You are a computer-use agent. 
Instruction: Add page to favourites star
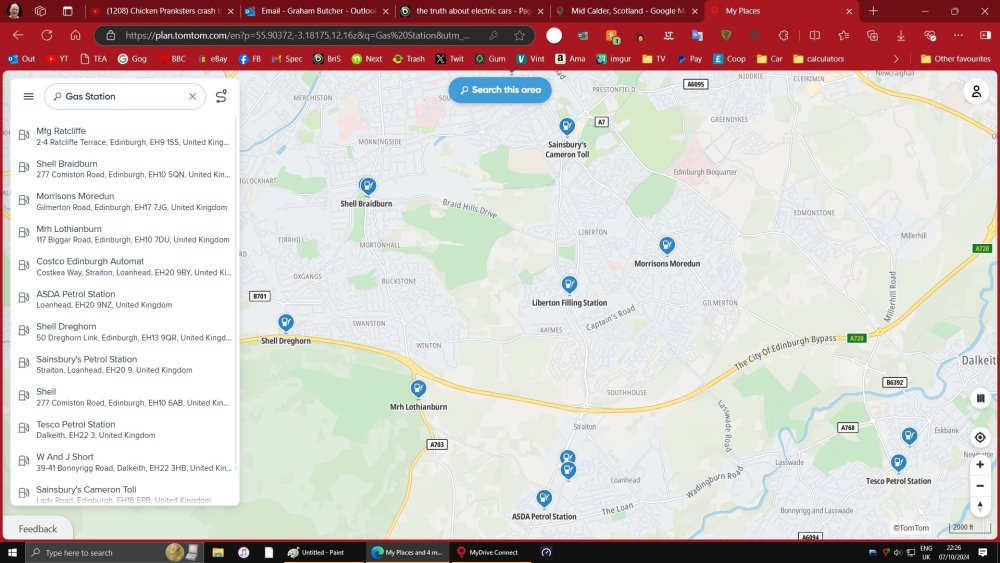pos(520,36)
